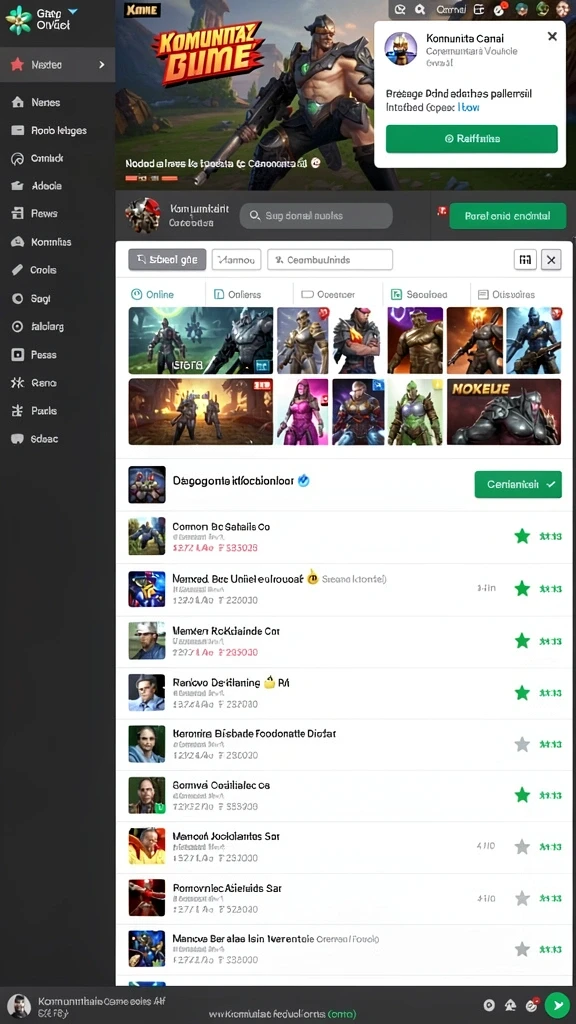
Task: Toggle star for Somwé Cotiliaiec ca
Action: coord(522,795)
